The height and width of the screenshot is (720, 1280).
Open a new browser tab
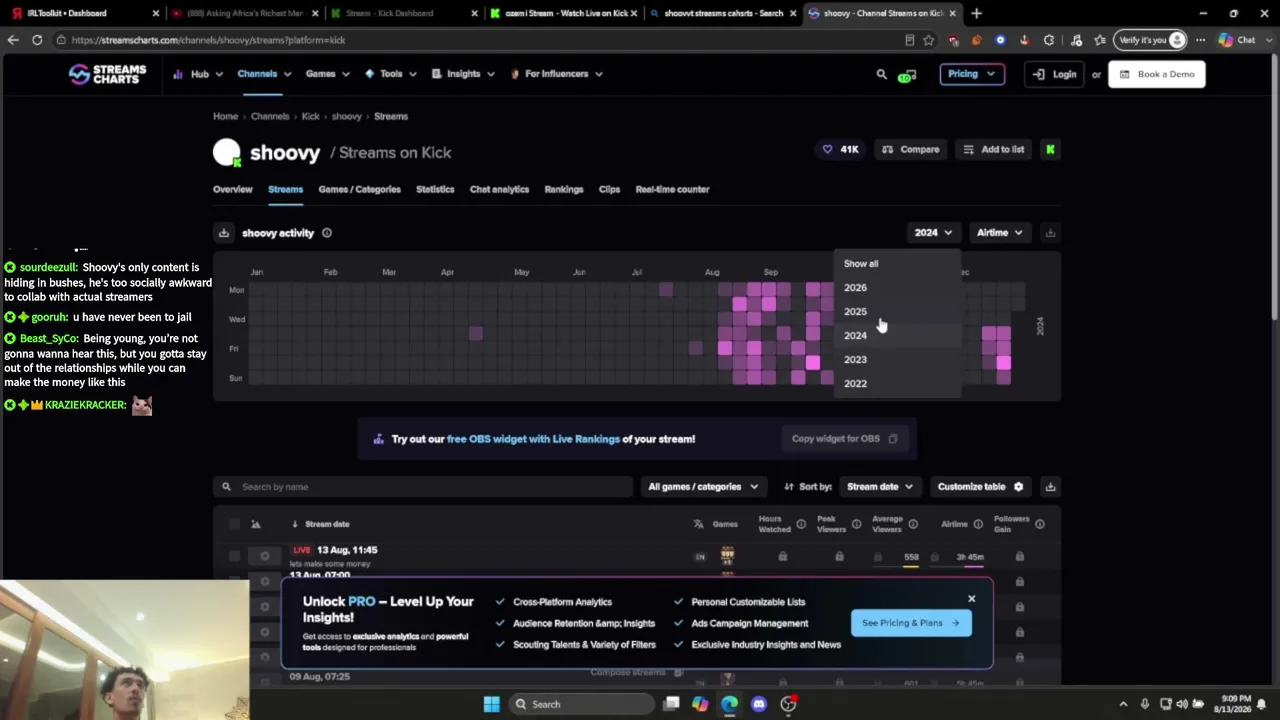(x=976, y=13)
